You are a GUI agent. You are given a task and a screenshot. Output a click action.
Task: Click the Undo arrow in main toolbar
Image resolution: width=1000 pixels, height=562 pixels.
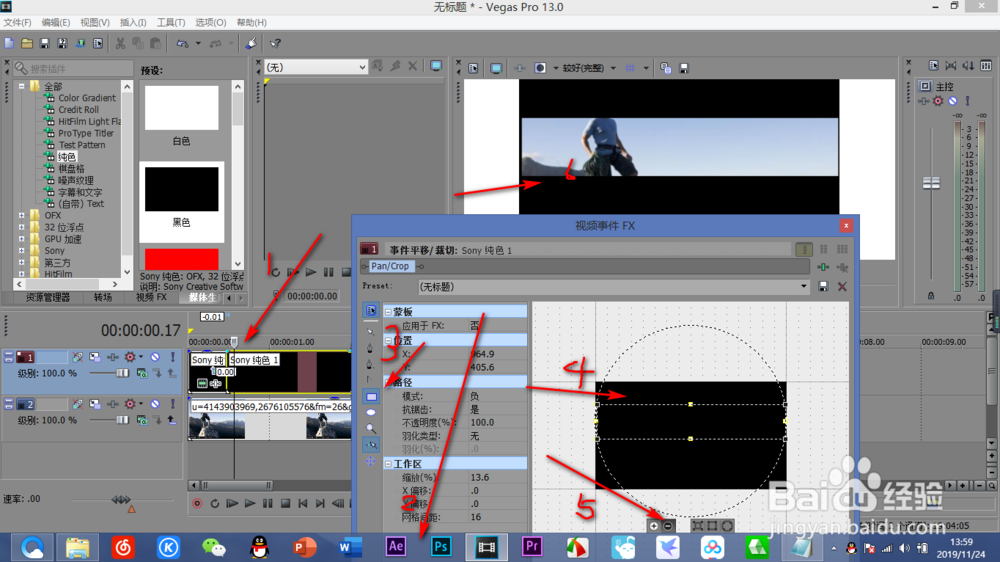click(182, 43)
